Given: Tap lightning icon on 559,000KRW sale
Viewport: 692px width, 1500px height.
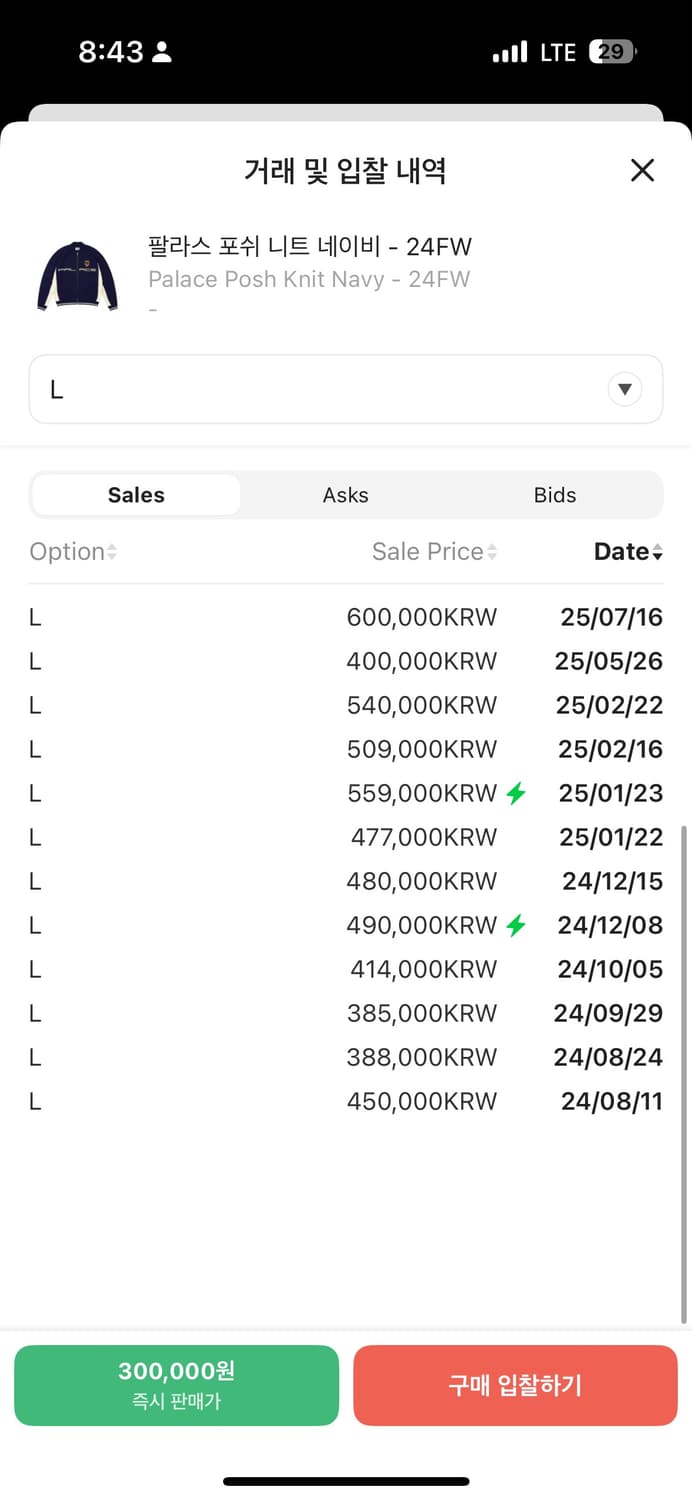Looking at the screenshot, I should (516, 794).
